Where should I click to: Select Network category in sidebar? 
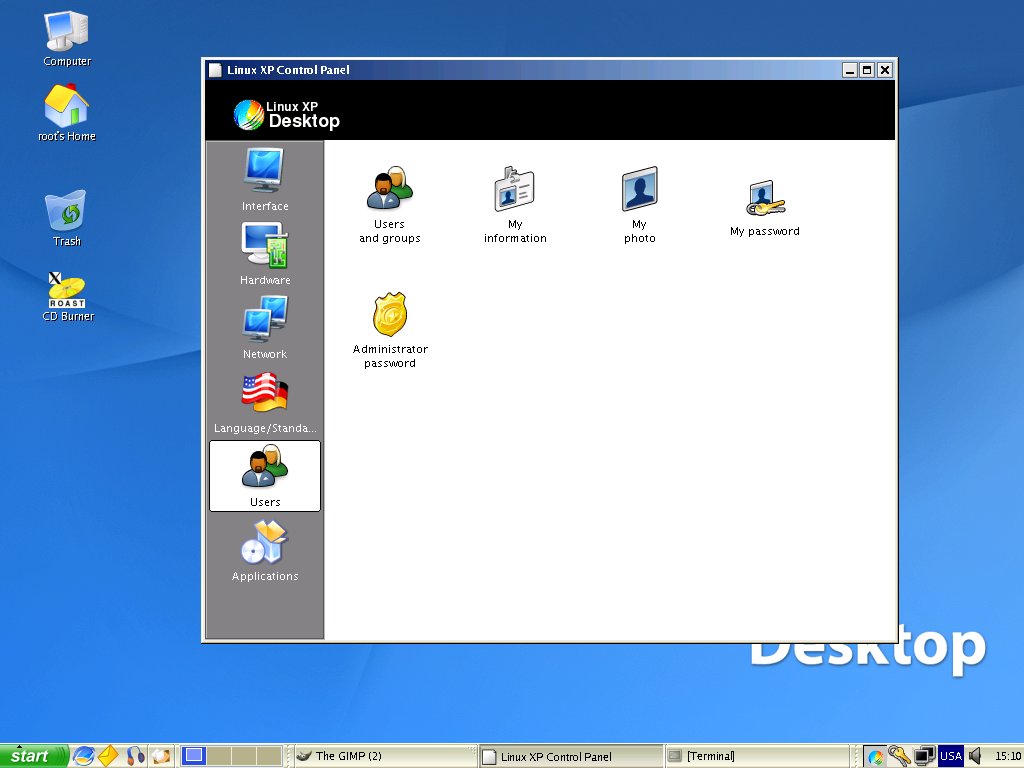pyautogui.click(x=264, y=327)
